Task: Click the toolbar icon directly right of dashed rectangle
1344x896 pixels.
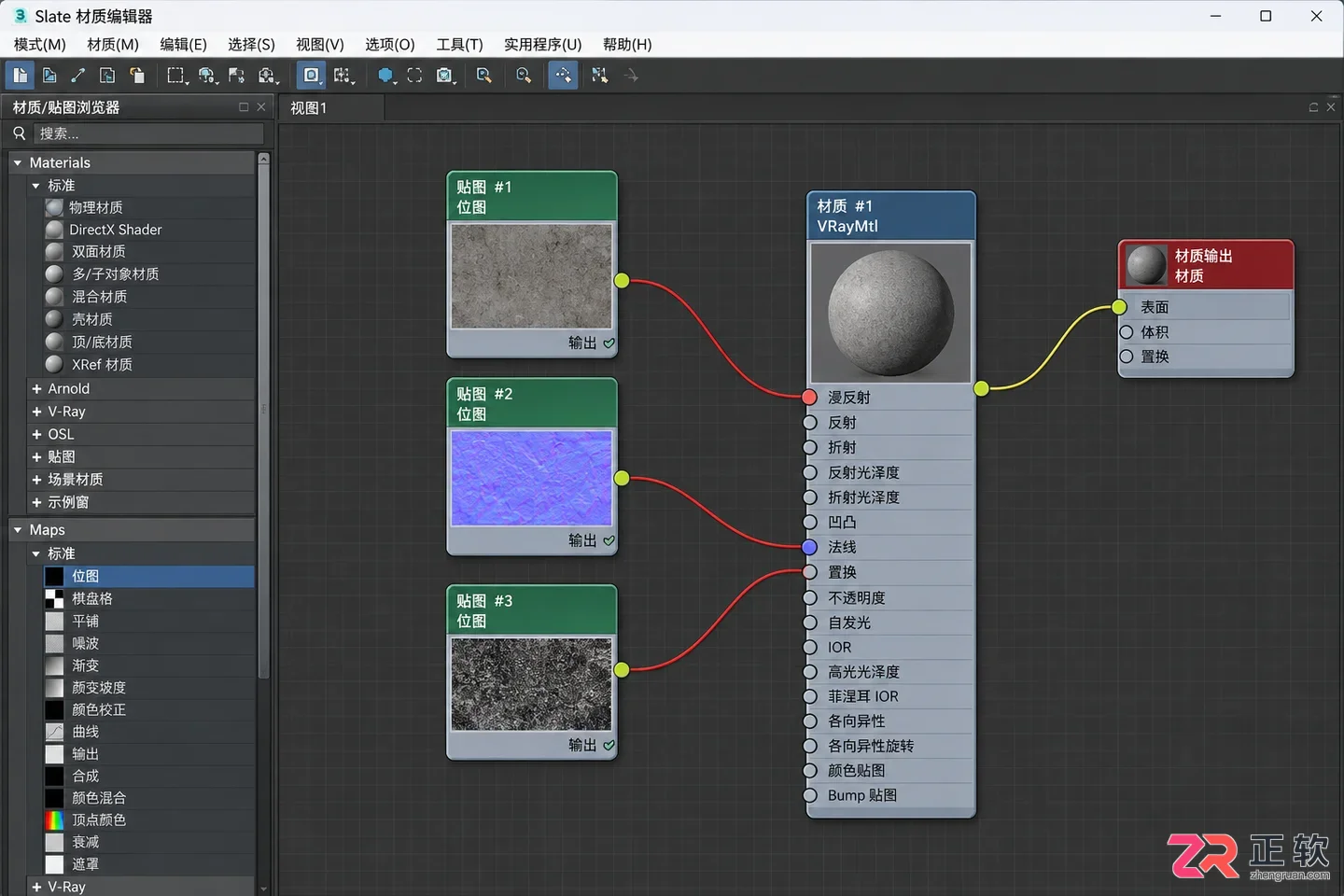Action: point(207,76)
